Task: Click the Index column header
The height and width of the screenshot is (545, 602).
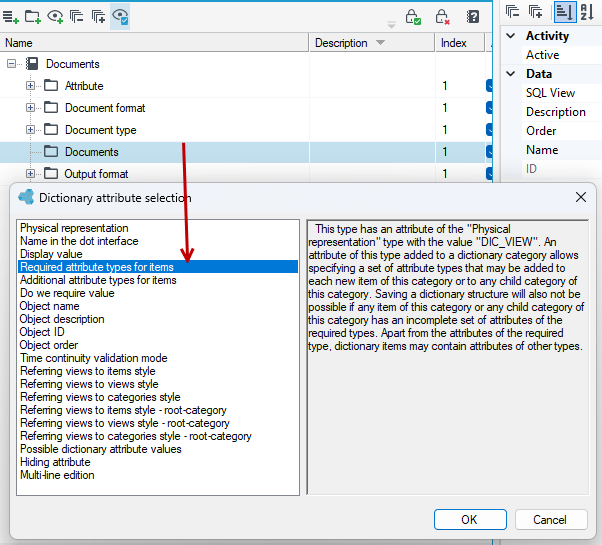Action: point(460,43)
